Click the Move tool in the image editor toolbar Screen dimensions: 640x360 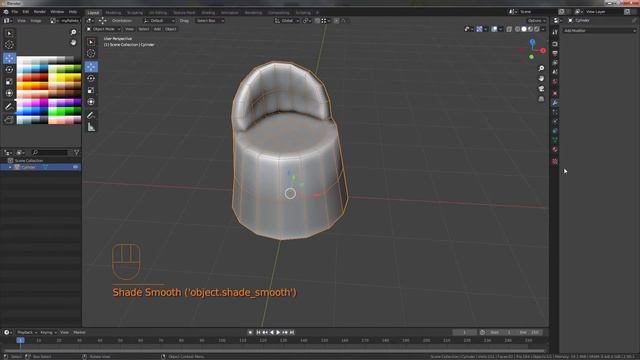coord(9,58)
